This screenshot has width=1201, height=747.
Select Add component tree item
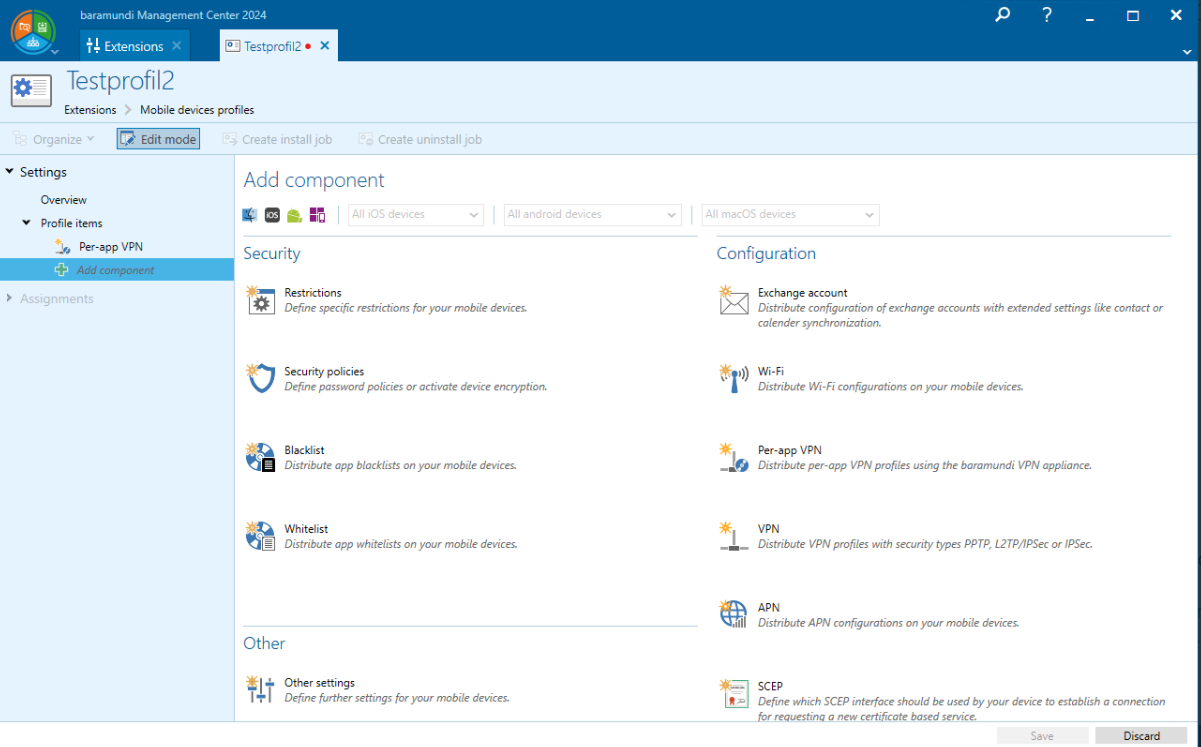pyautogui.click(x=116, y=270)
